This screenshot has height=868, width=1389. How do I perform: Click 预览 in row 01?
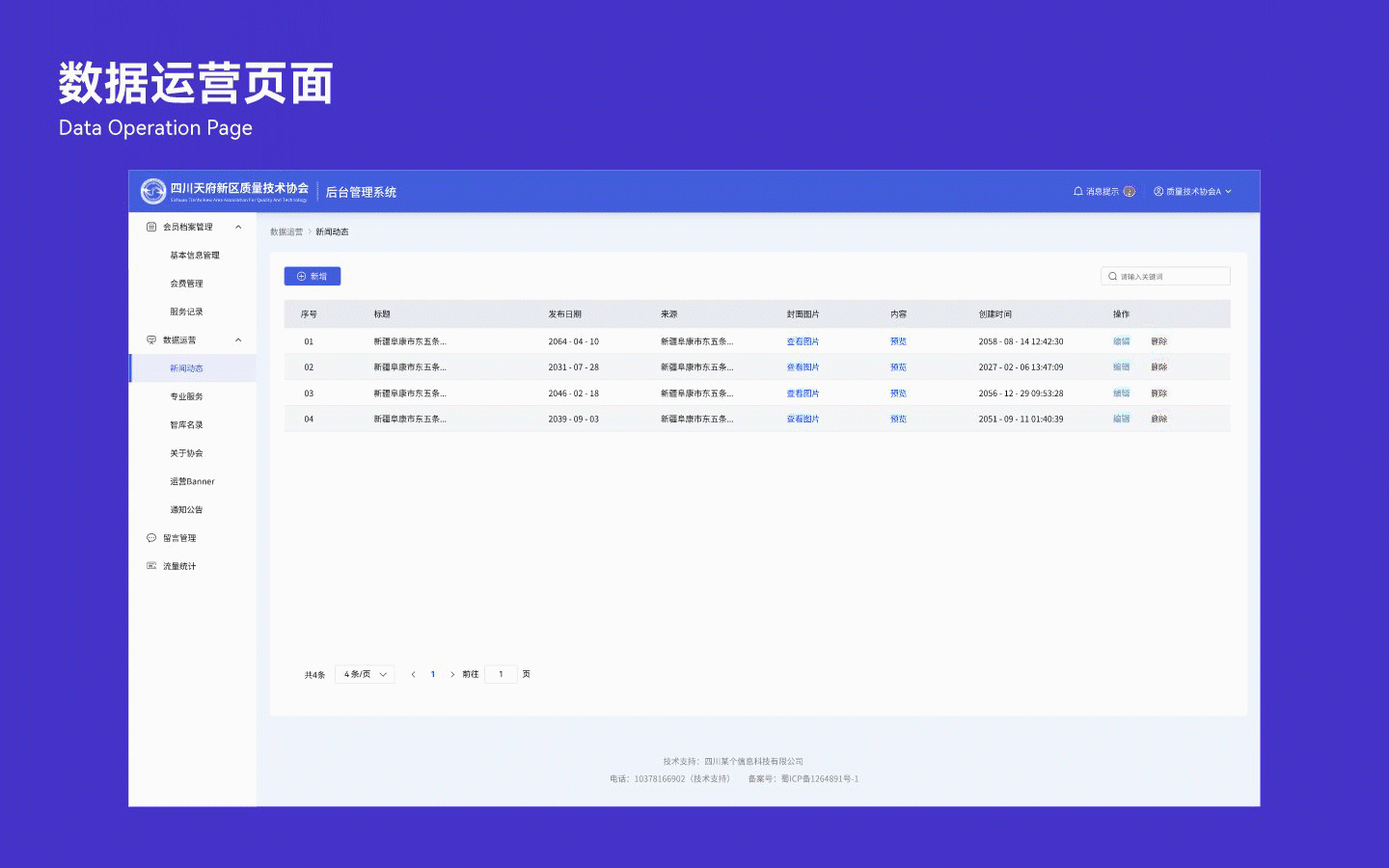(898, 341)
